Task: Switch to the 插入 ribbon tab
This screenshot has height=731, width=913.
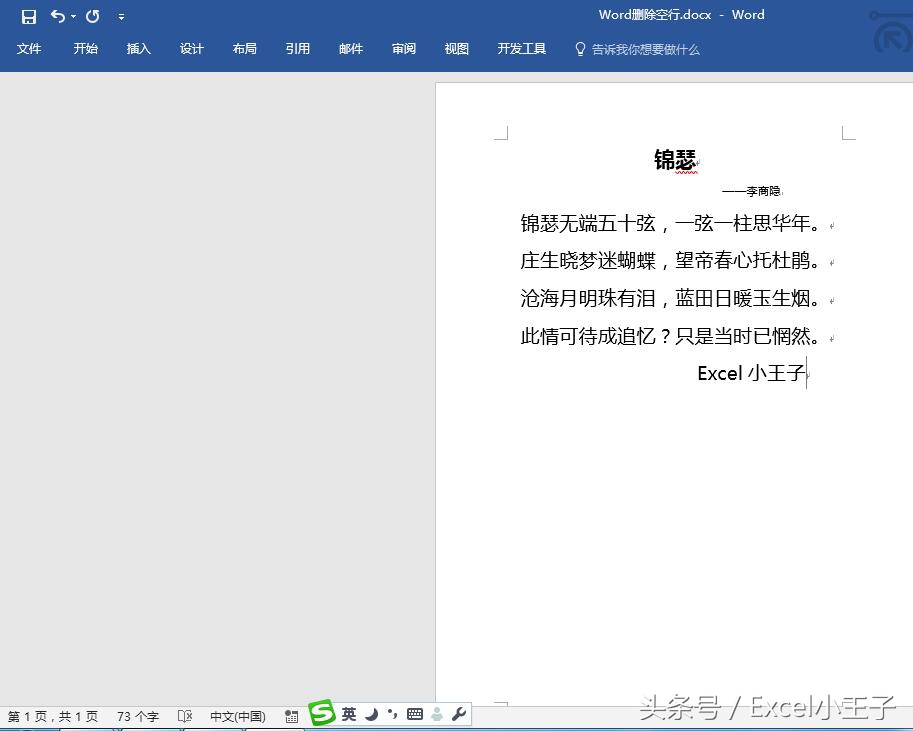Action: click(138, 48)
